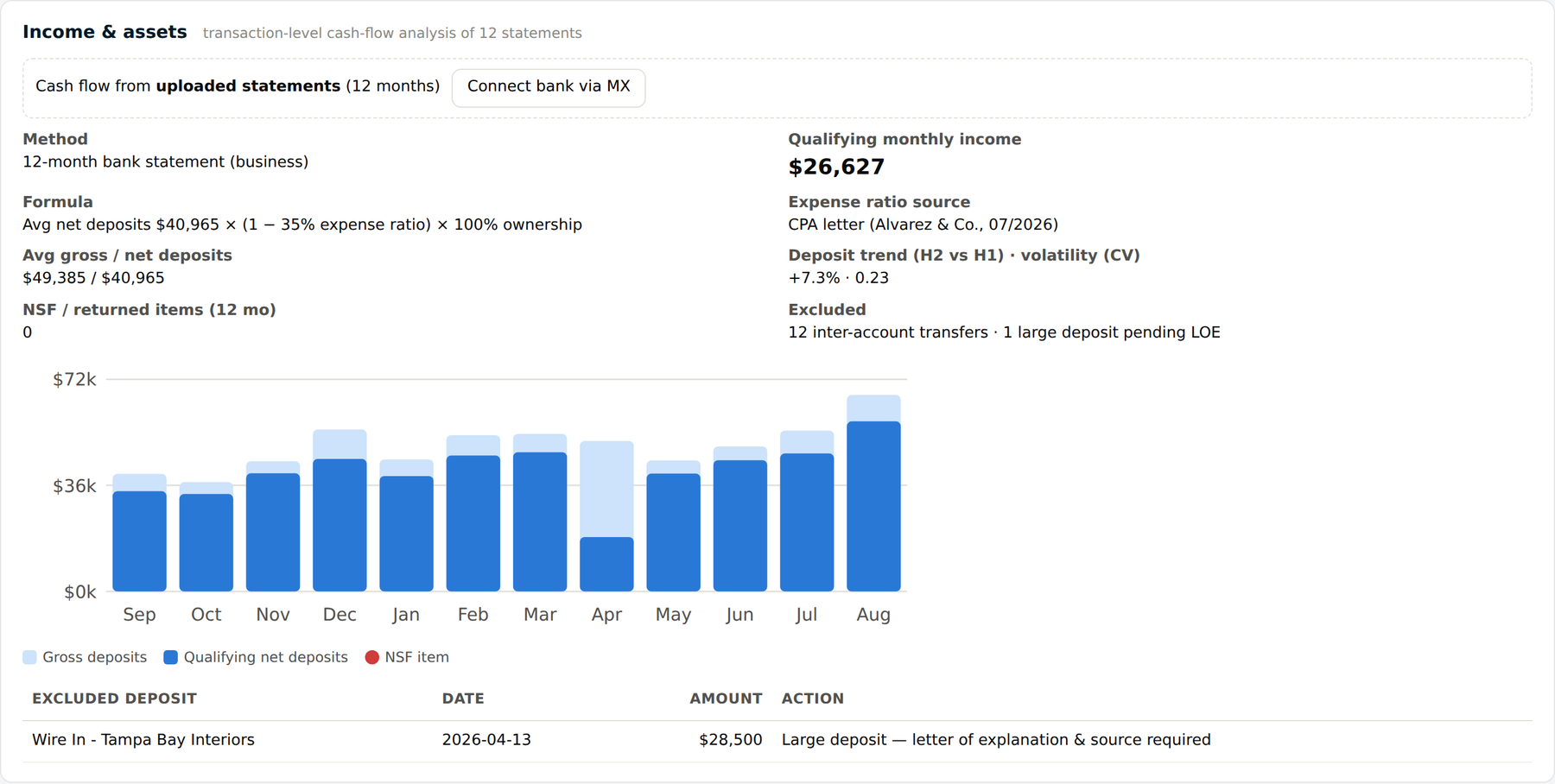Select the Gross deposits legend swatch

point(29,657)
